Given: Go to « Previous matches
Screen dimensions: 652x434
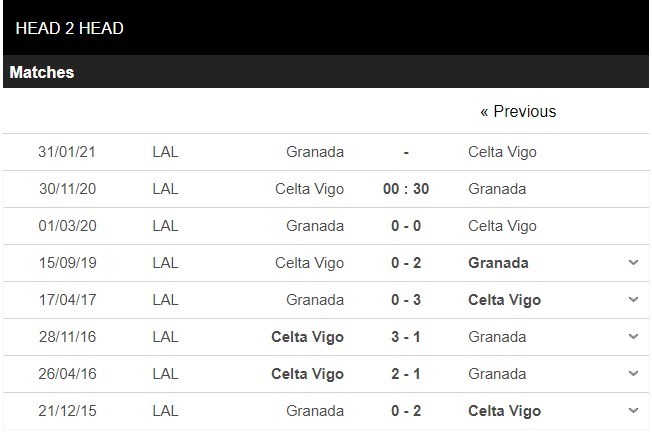Looking at the screenshot, I should coord(518,111).
